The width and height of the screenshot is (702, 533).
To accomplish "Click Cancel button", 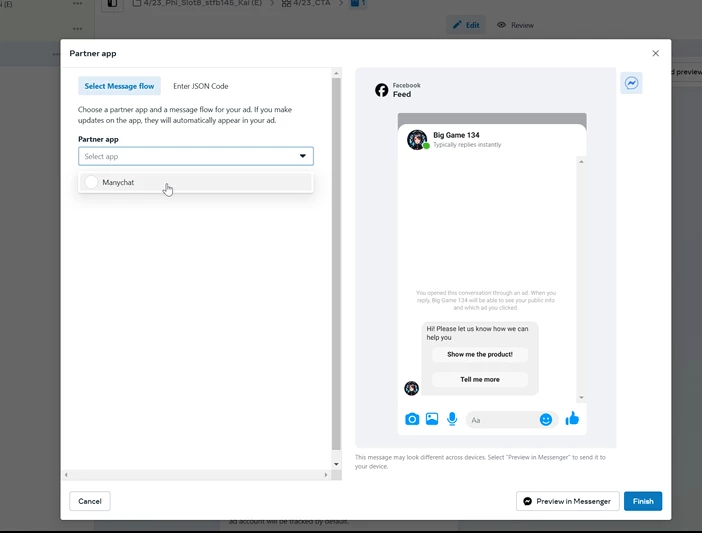I will [90, 501].
